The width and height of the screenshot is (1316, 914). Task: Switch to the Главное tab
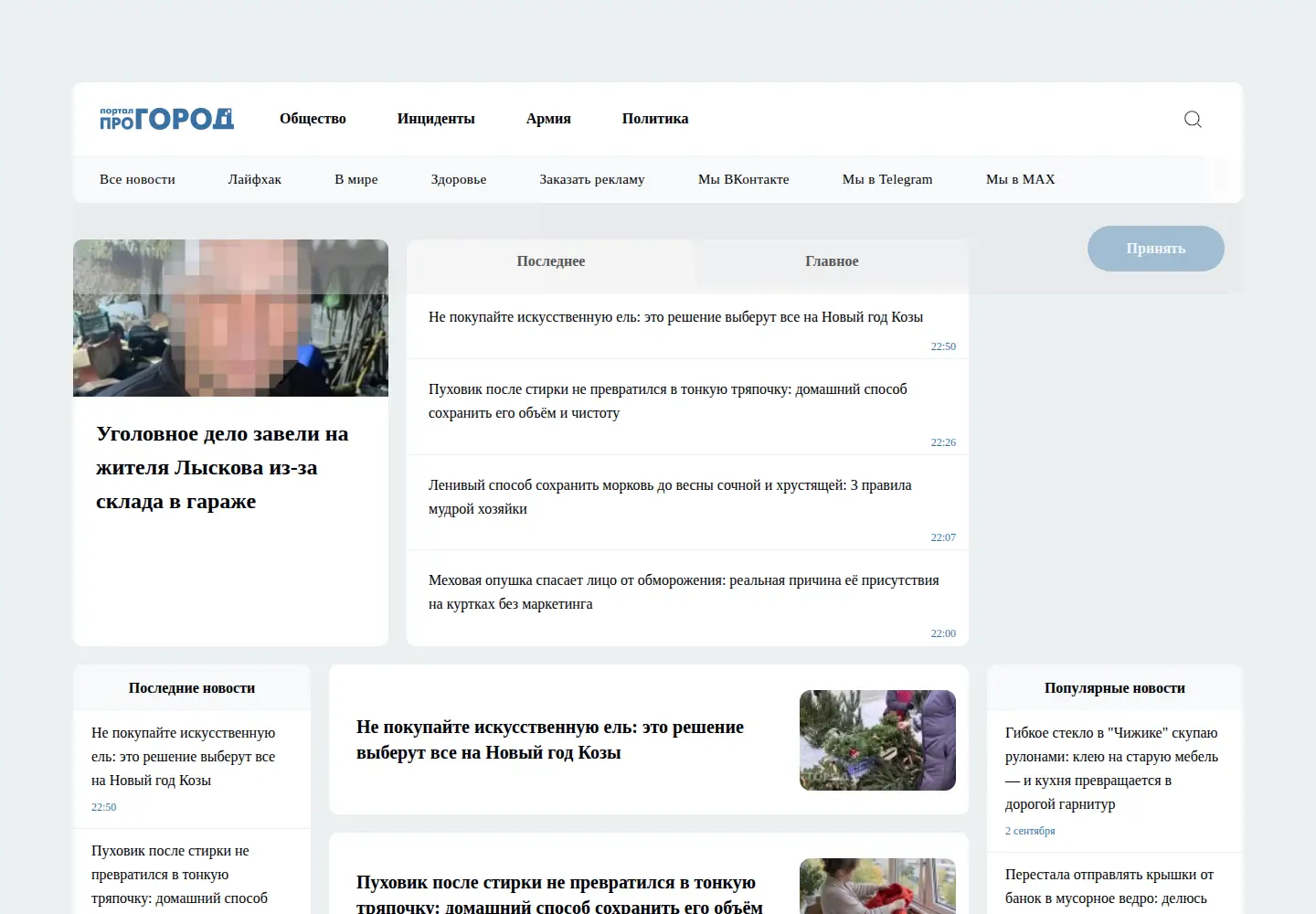click(832, 261)
